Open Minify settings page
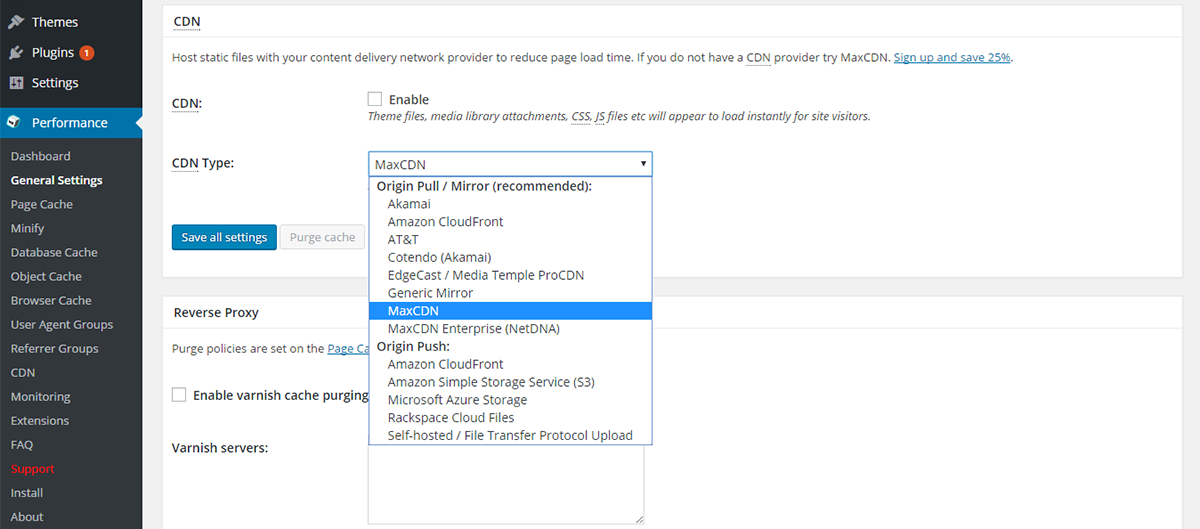The image size is (1200, 529). click(x=28, y=228)
